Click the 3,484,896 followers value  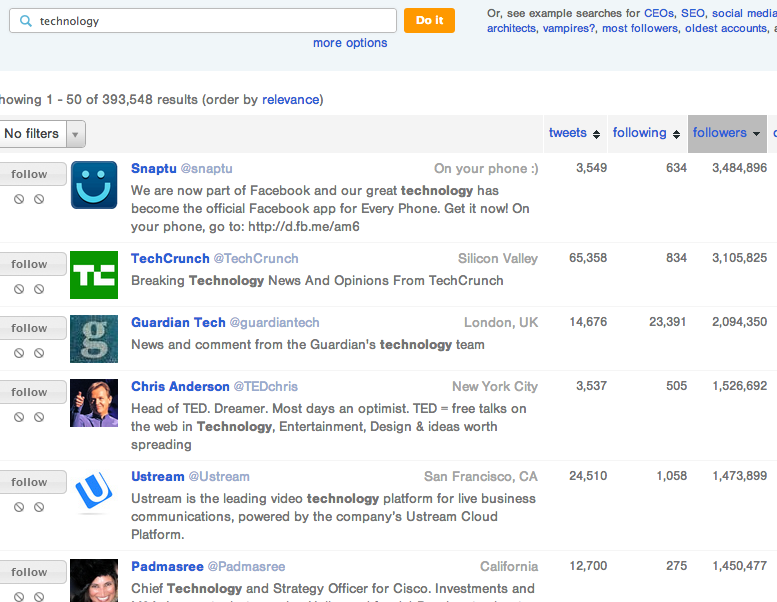pos(739,168)
